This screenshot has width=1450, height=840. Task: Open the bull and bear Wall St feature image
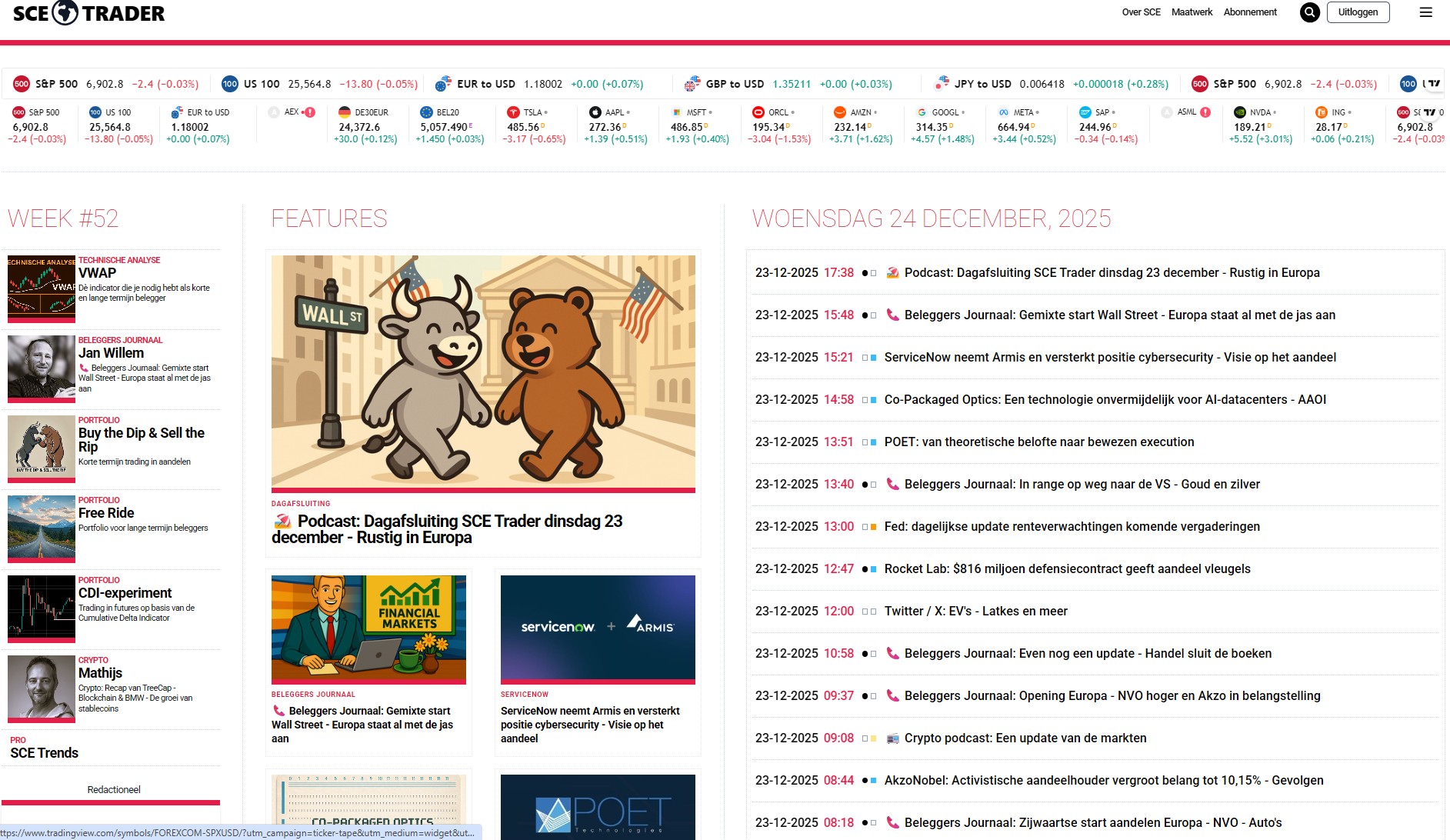point(483,372)
